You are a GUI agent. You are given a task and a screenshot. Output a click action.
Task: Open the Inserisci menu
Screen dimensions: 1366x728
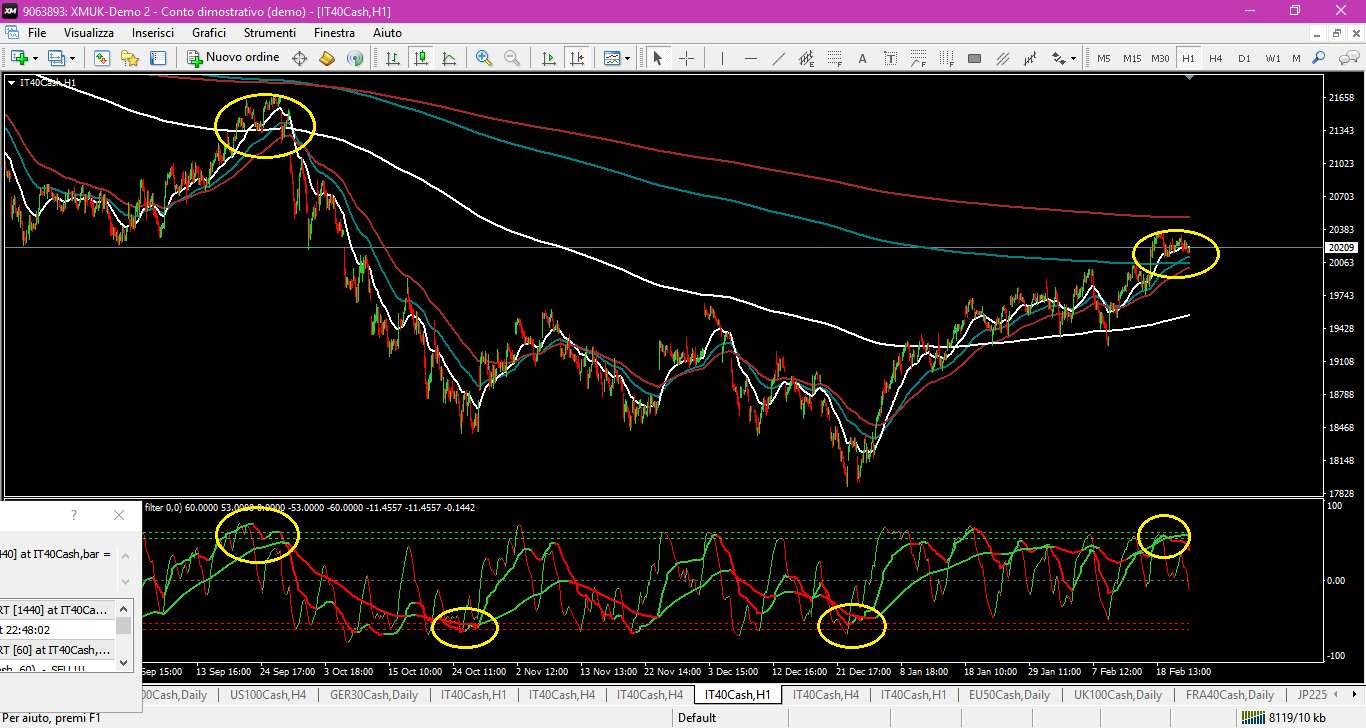pos(153,33)
